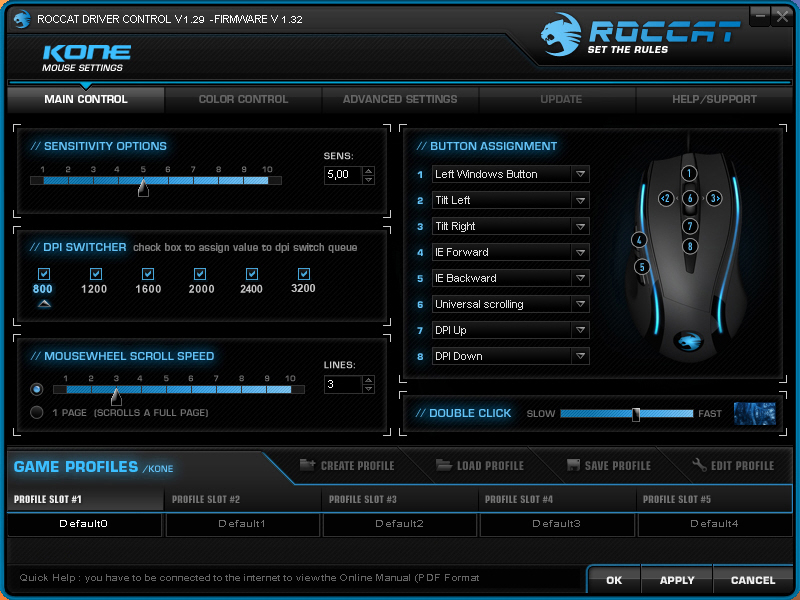Open the Help/Support tab

714,99
